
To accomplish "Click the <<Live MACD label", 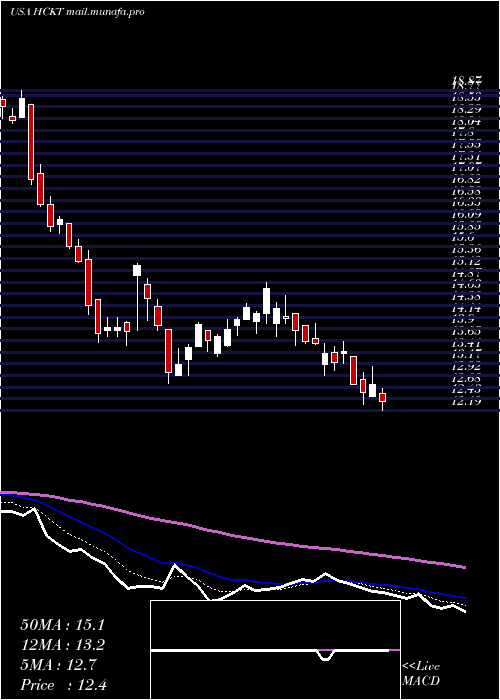I will point(421,674).
